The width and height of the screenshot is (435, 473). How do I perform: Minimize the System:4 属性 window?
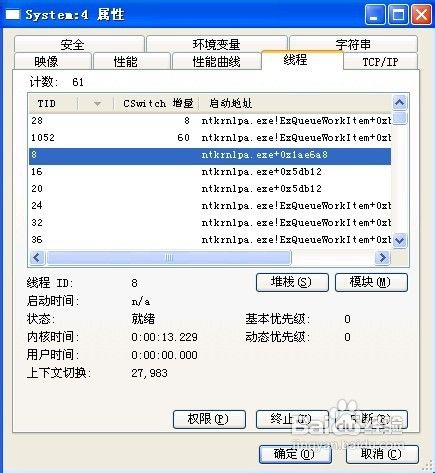click(x=375, y=15)
